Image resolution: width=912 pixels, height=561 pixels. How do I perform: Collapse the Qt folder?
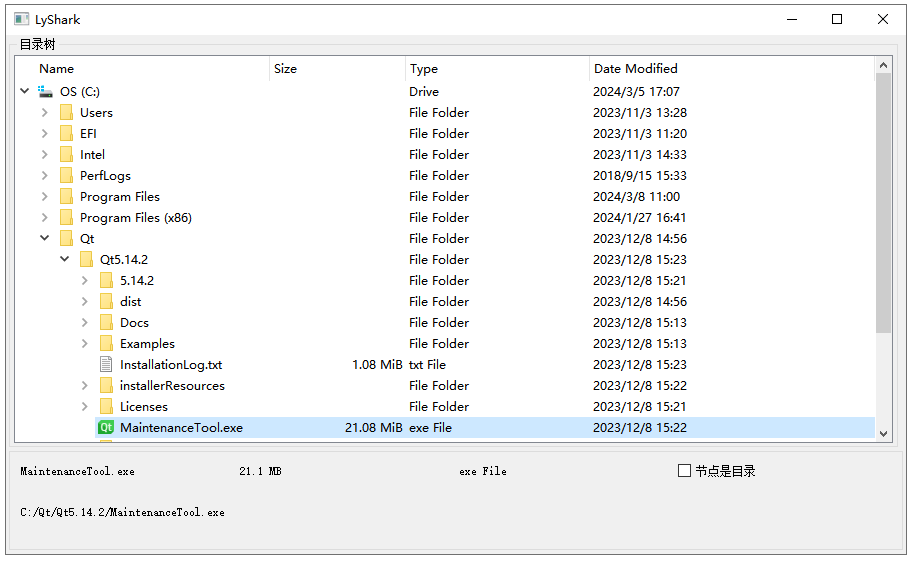(x=45, y=238)
